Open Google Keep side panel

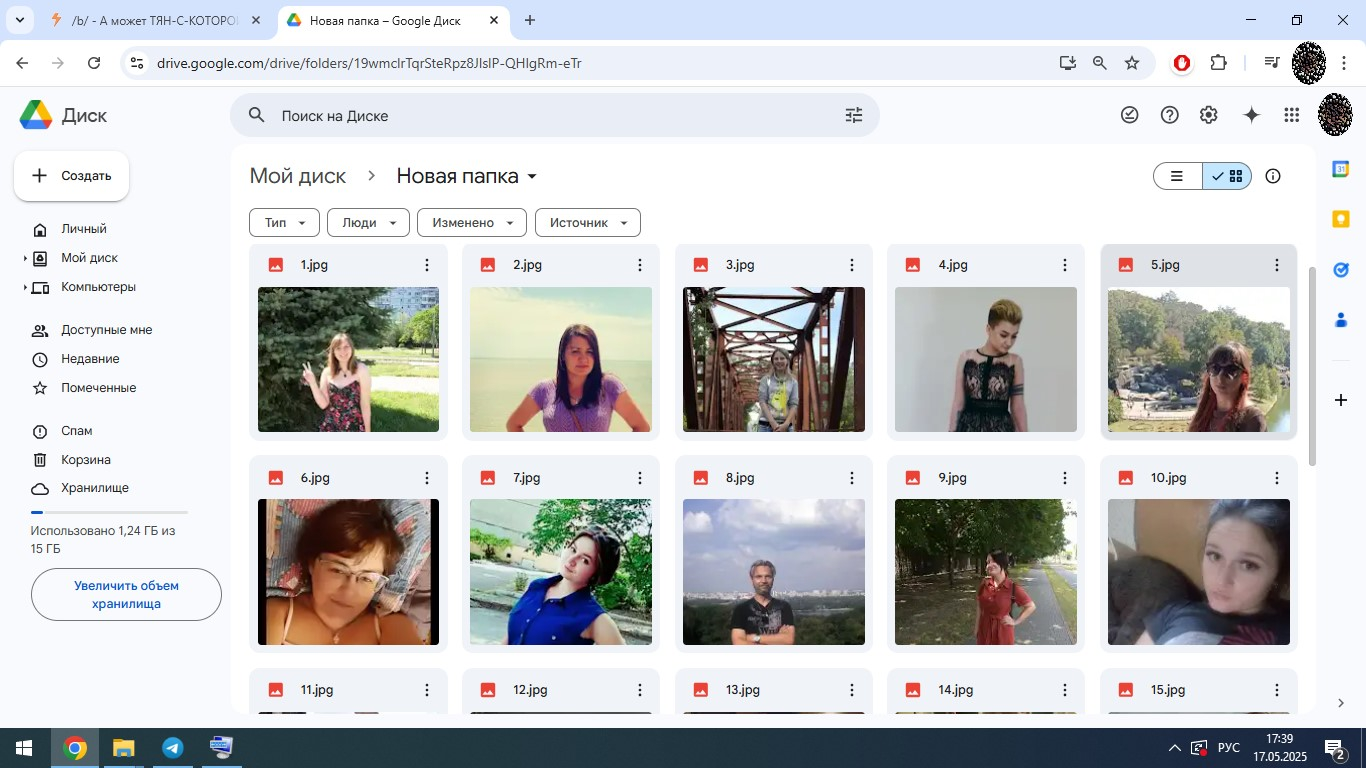coord(1341,218)
